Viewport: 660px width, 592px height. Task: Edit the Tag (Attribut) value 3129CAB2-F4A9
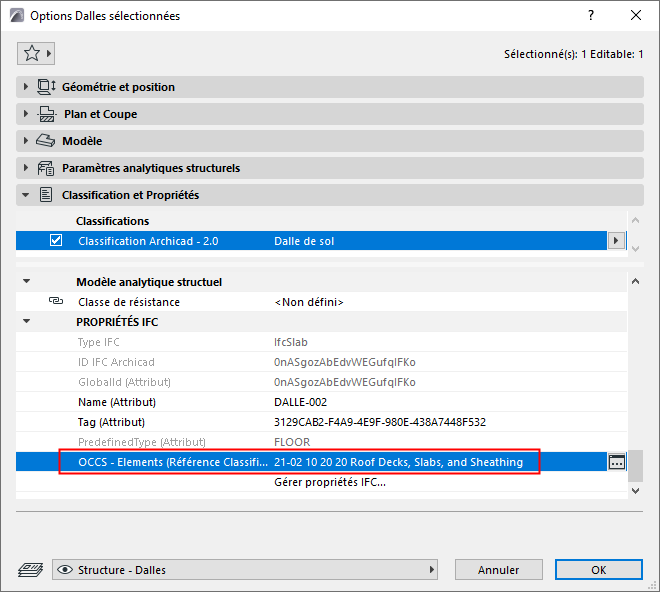point(380,422)
